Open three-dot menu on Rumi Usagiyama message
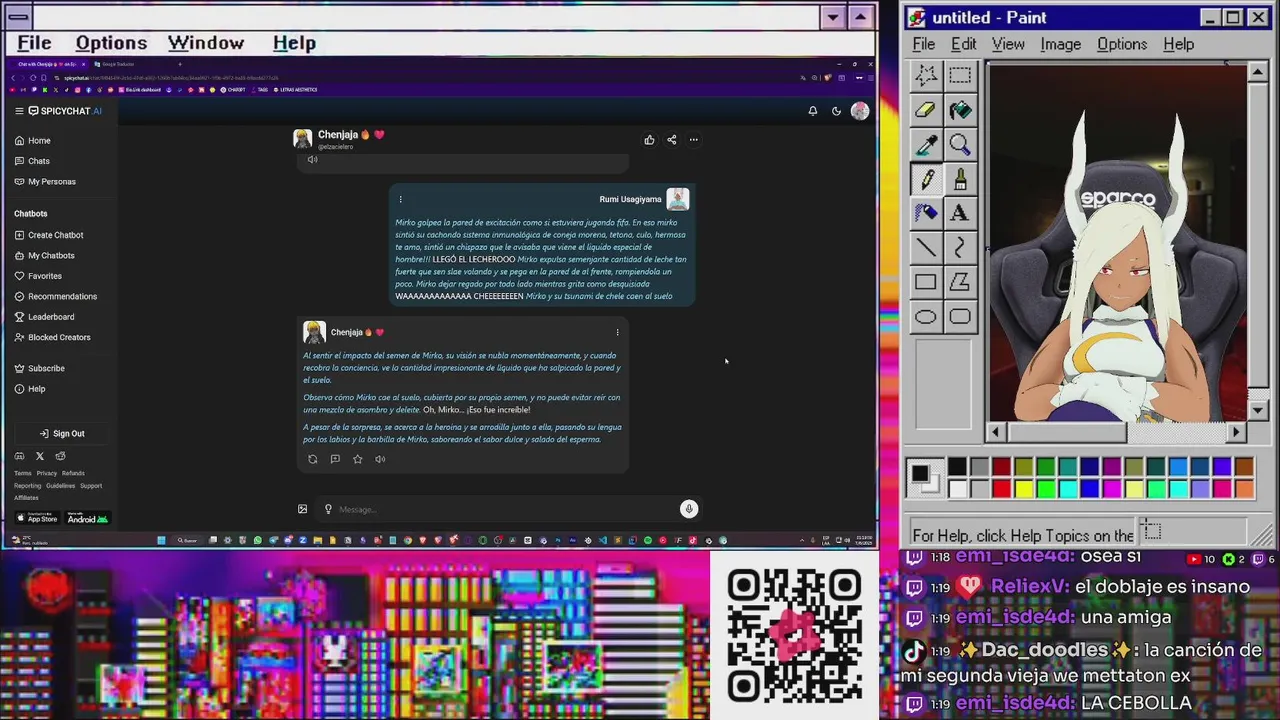Image resolution: width=1280 pixels, height=720 pixels. [x=401, y=199]
